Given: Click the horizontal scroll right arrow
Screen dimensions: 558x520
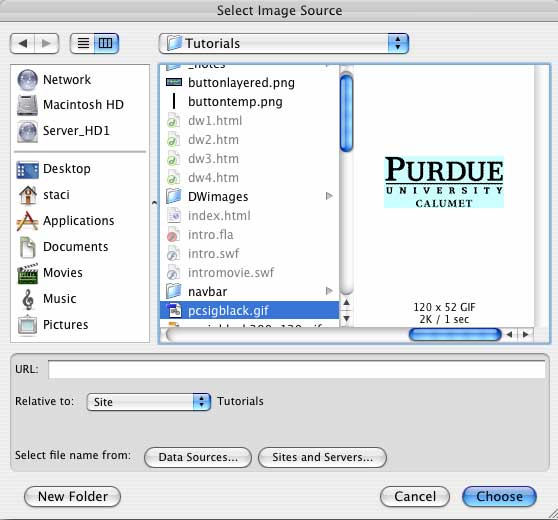Looking at the screenshot, I should click(525, 335).
